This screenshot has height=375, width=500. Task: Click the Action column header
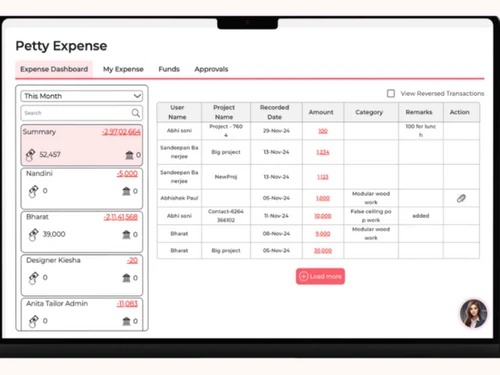pos(461,112)
